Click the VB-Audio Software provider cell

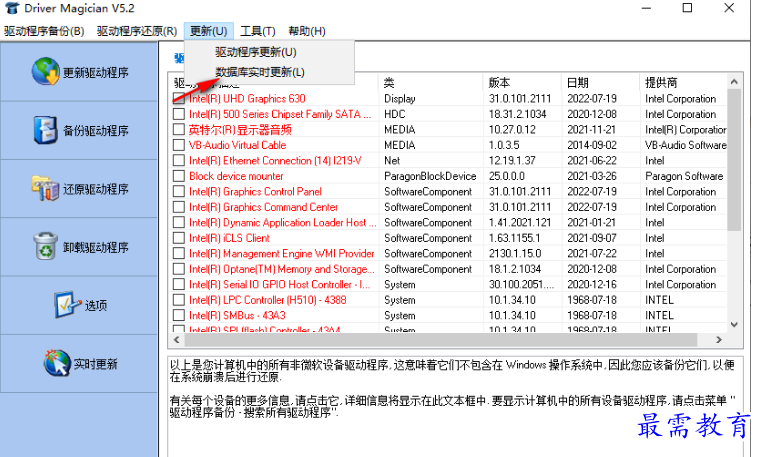[x=686, y=145]
